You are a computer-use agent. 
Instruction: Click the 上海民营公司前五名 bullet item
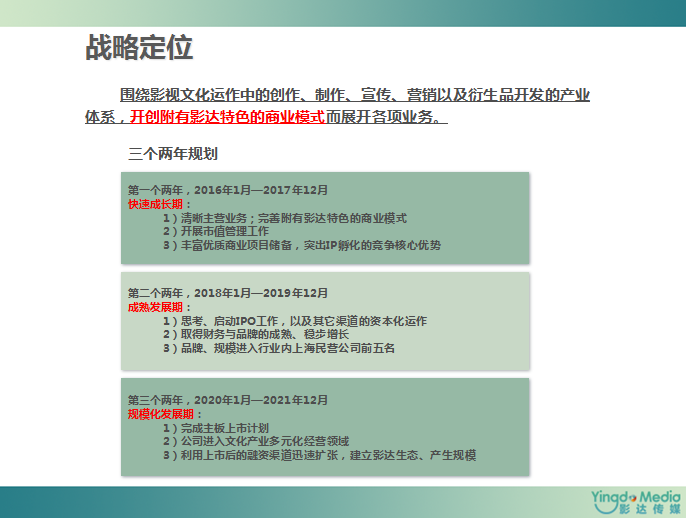(x=279, y=348)
